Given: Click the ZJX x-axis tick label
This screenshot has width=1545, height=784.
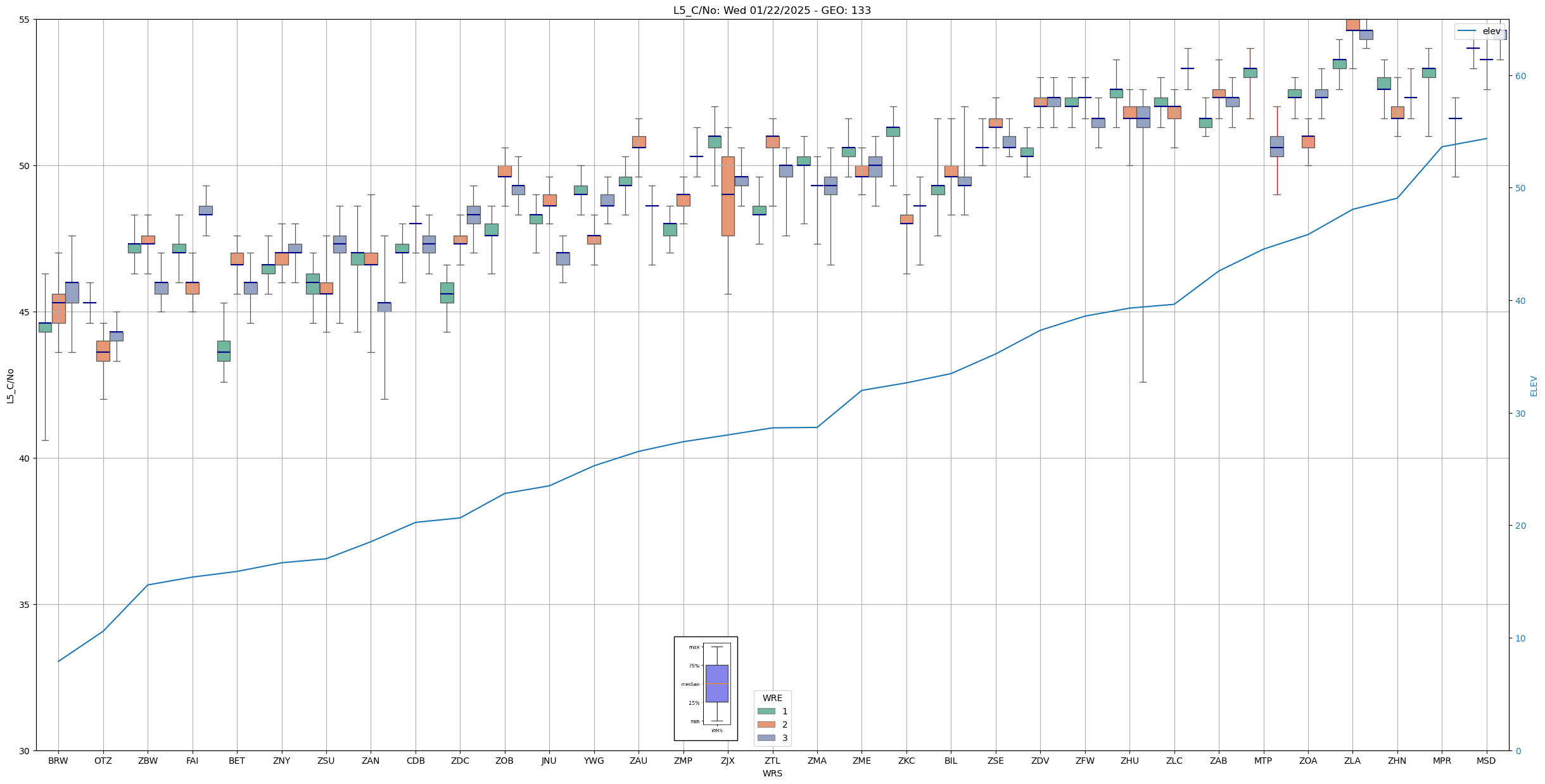Looking at the screenshot, I should [728, 761].
